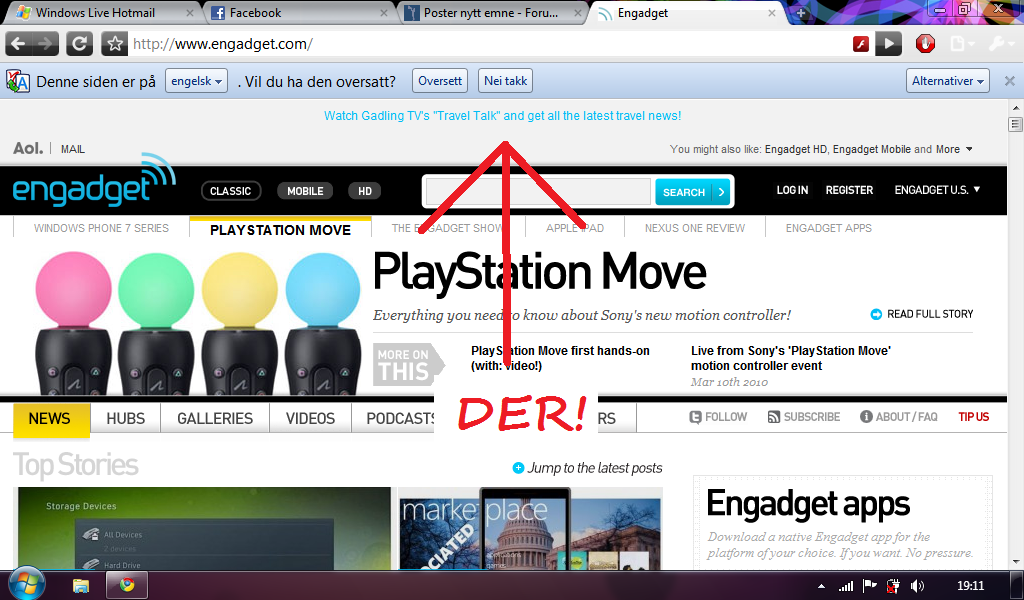Image resolution: width=1024 pixels, height=600 pixels.
Task: Click the SEARCH button
Action: point(692,192)
